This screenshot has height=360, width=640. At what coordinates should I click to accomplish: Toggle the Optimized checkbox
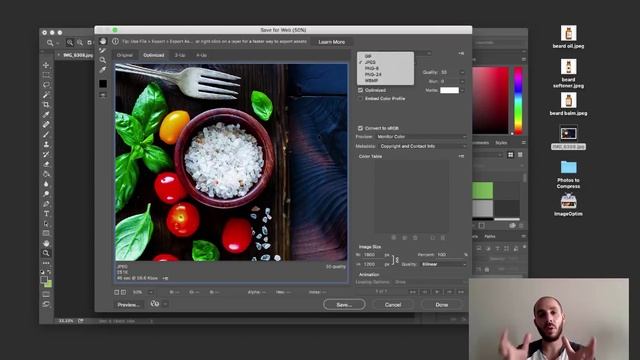click(360, 90)
